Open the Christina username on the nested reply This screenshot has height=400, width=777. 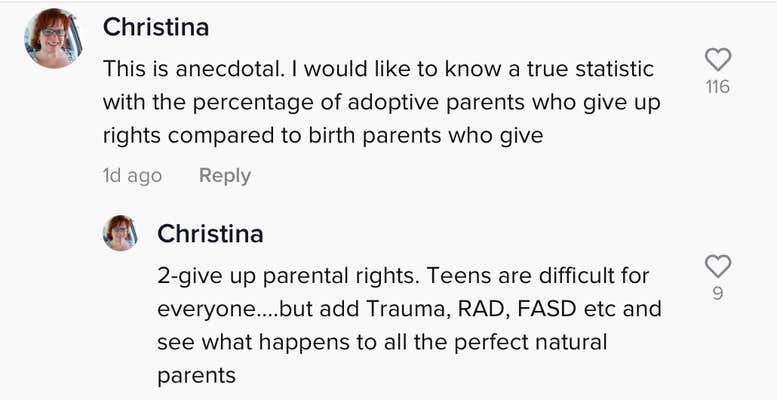coord(210,234)
